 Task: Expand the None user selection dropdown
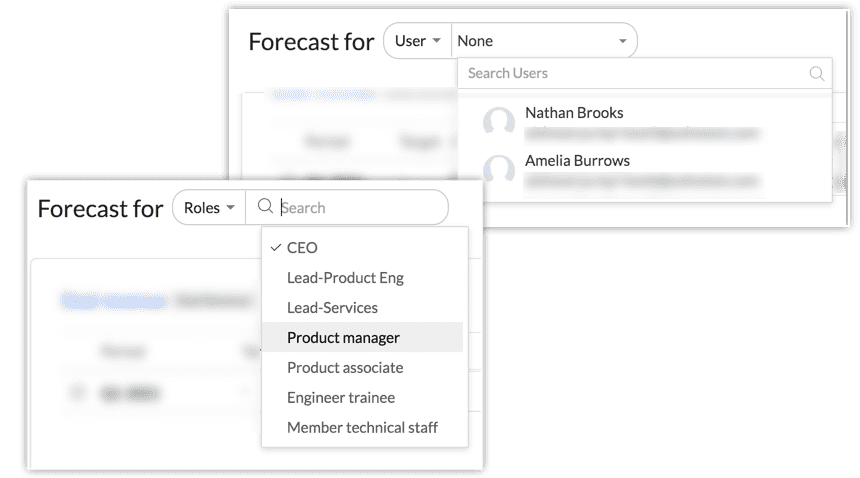pos(543,41)
